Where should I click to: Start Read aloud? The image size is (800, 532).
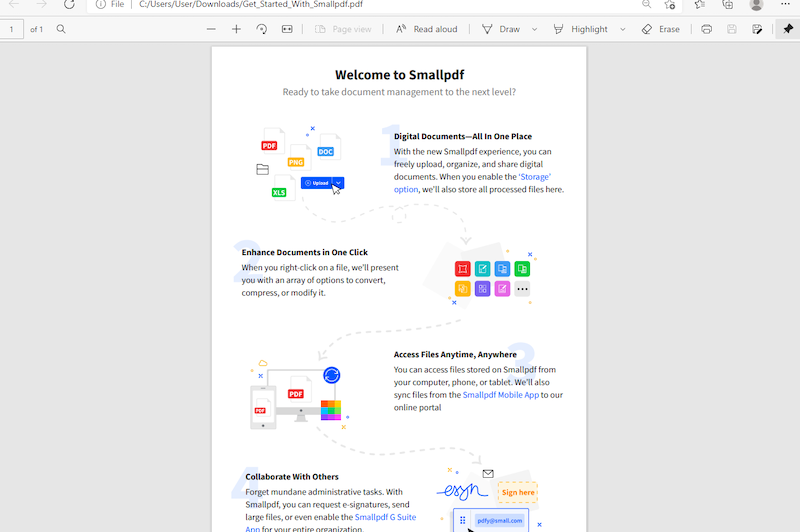point(427,29)
